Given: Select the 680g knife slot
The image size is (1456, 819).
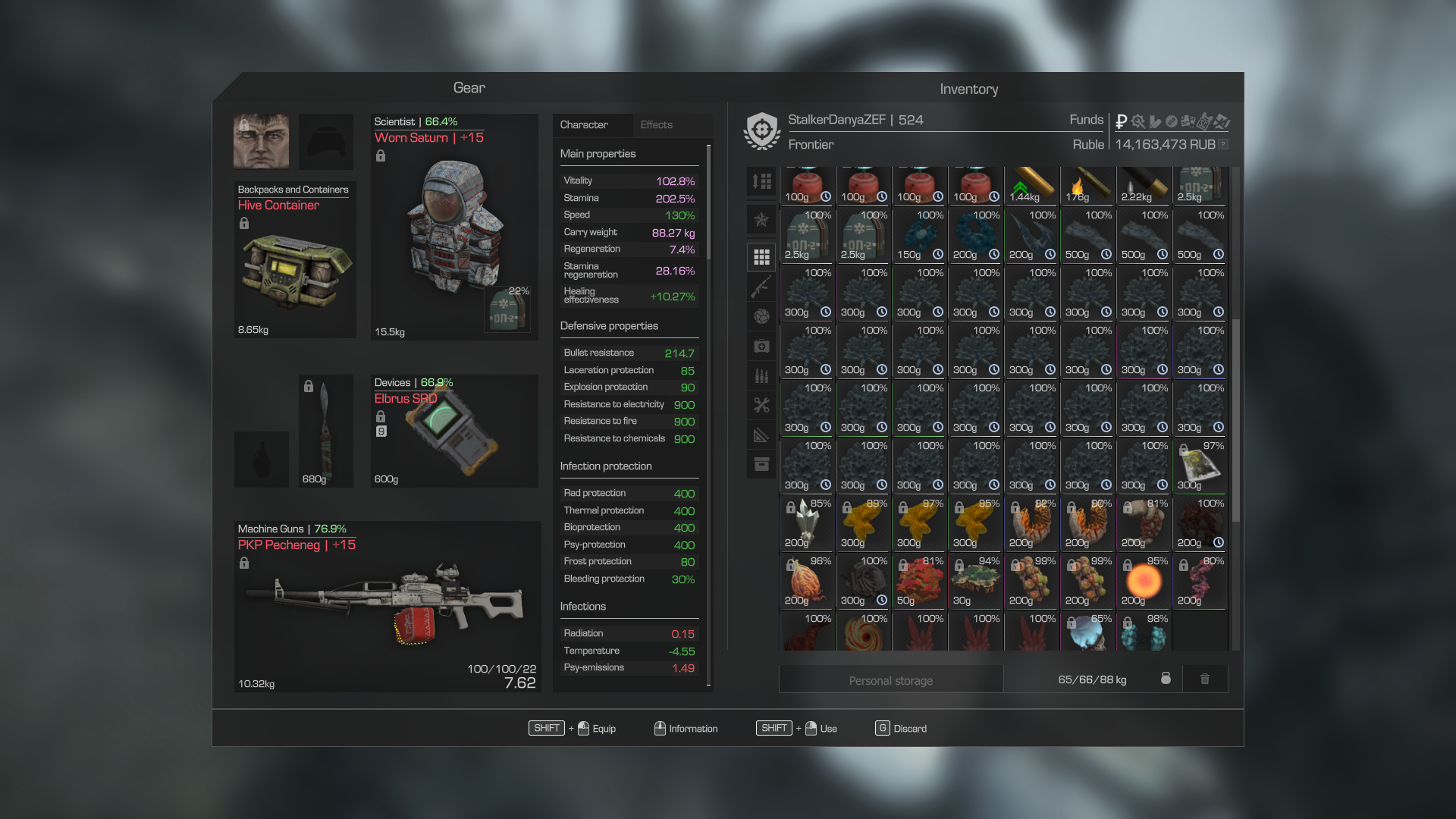Looking at the screenshot, I should pyautogui.click(x=326, y=431).
